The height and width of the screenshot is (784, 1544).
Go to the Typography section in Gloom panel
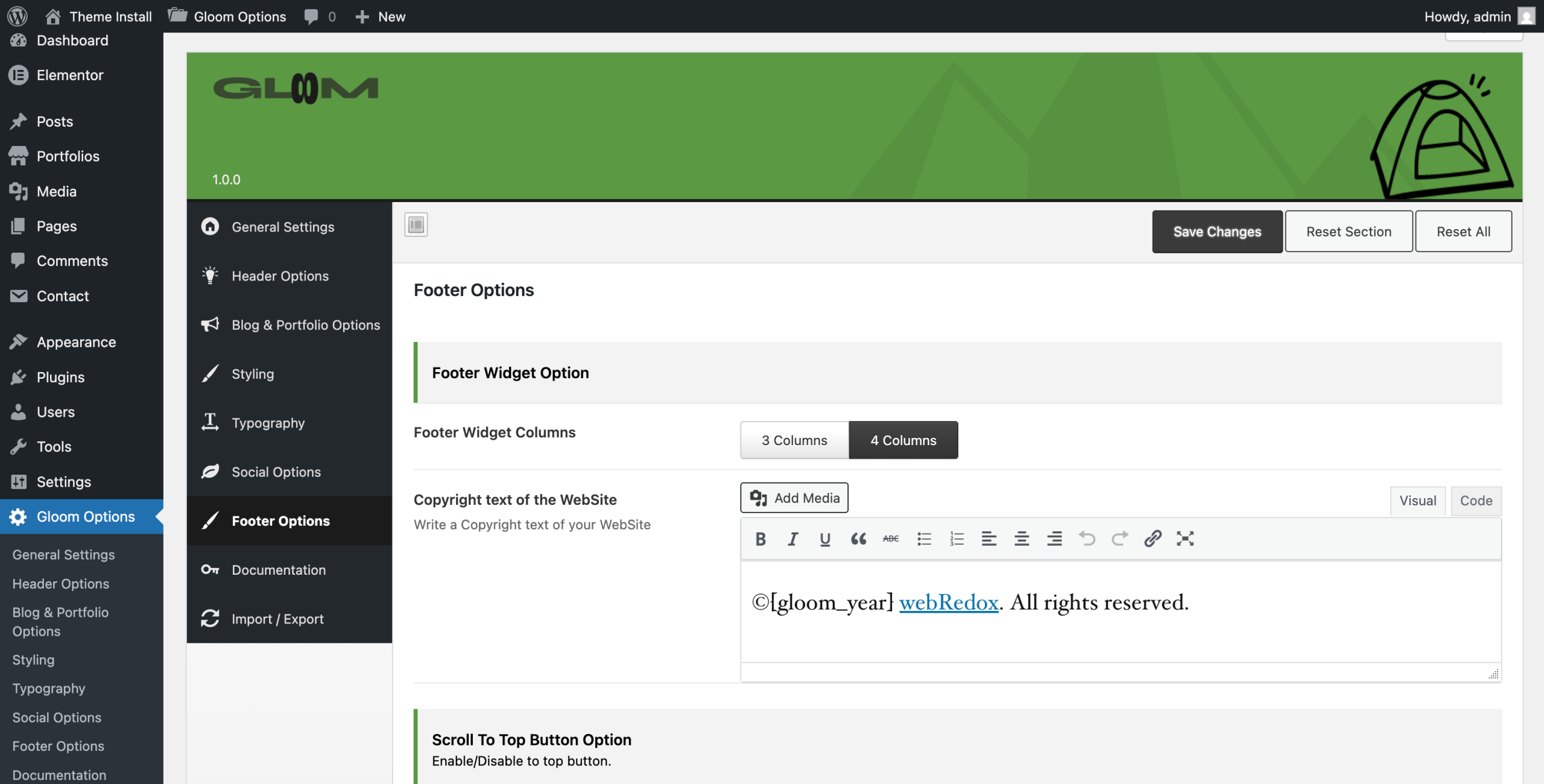click(289, 423)
